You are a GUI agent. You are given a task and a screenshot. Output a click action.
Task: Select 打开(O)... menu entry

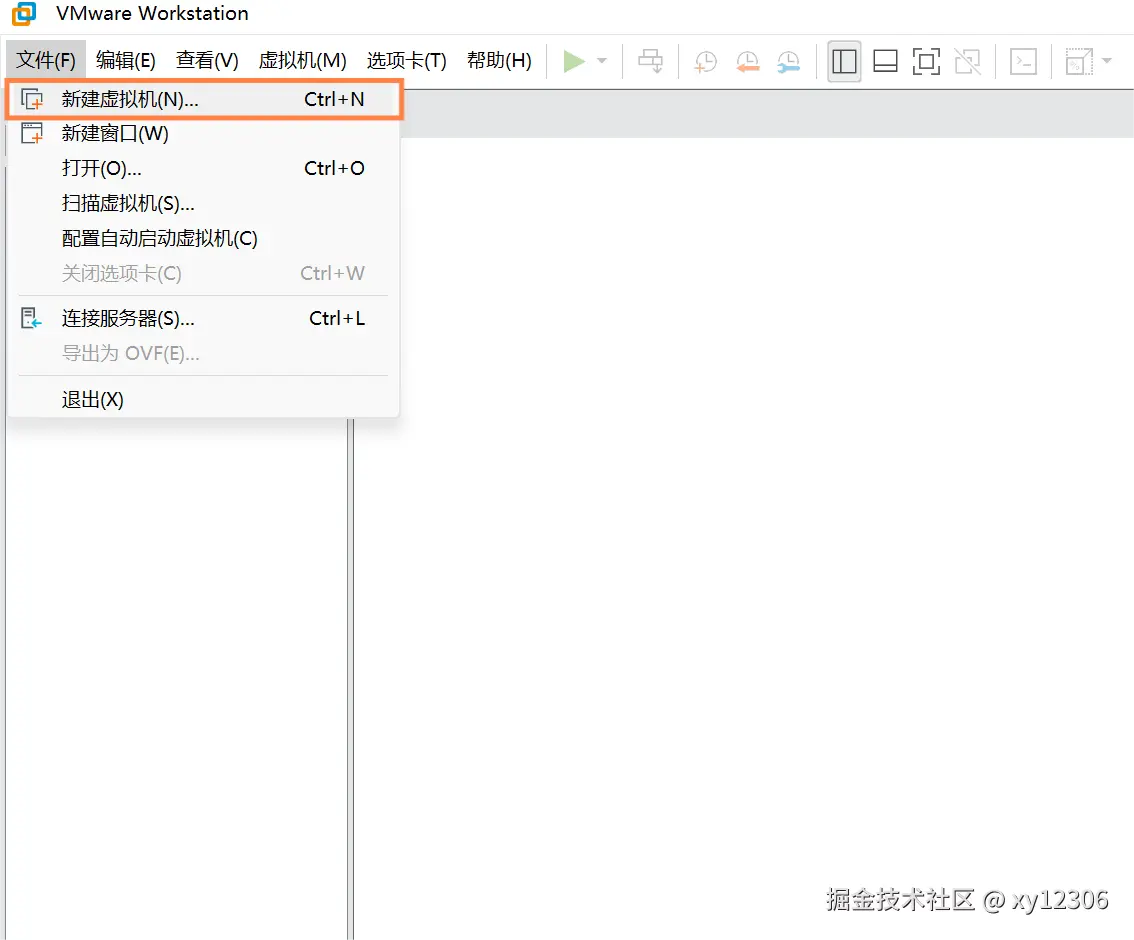(204, 168)
